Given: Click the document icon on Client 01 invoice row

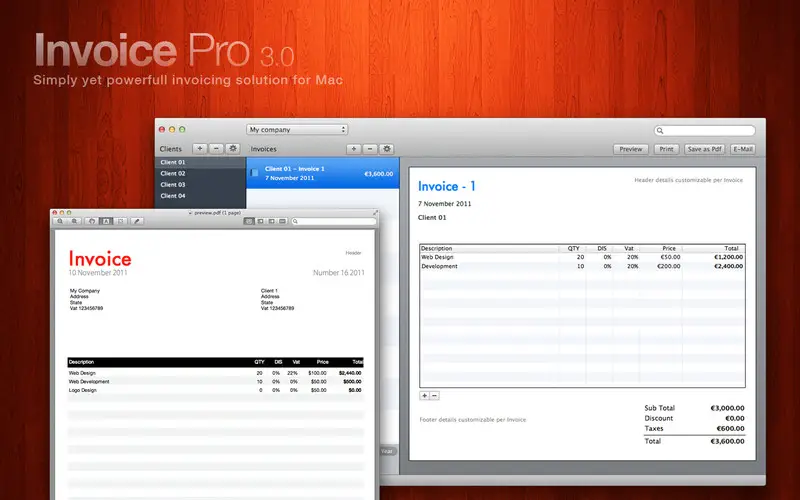Looking at the screenshot, I should 254,173.
